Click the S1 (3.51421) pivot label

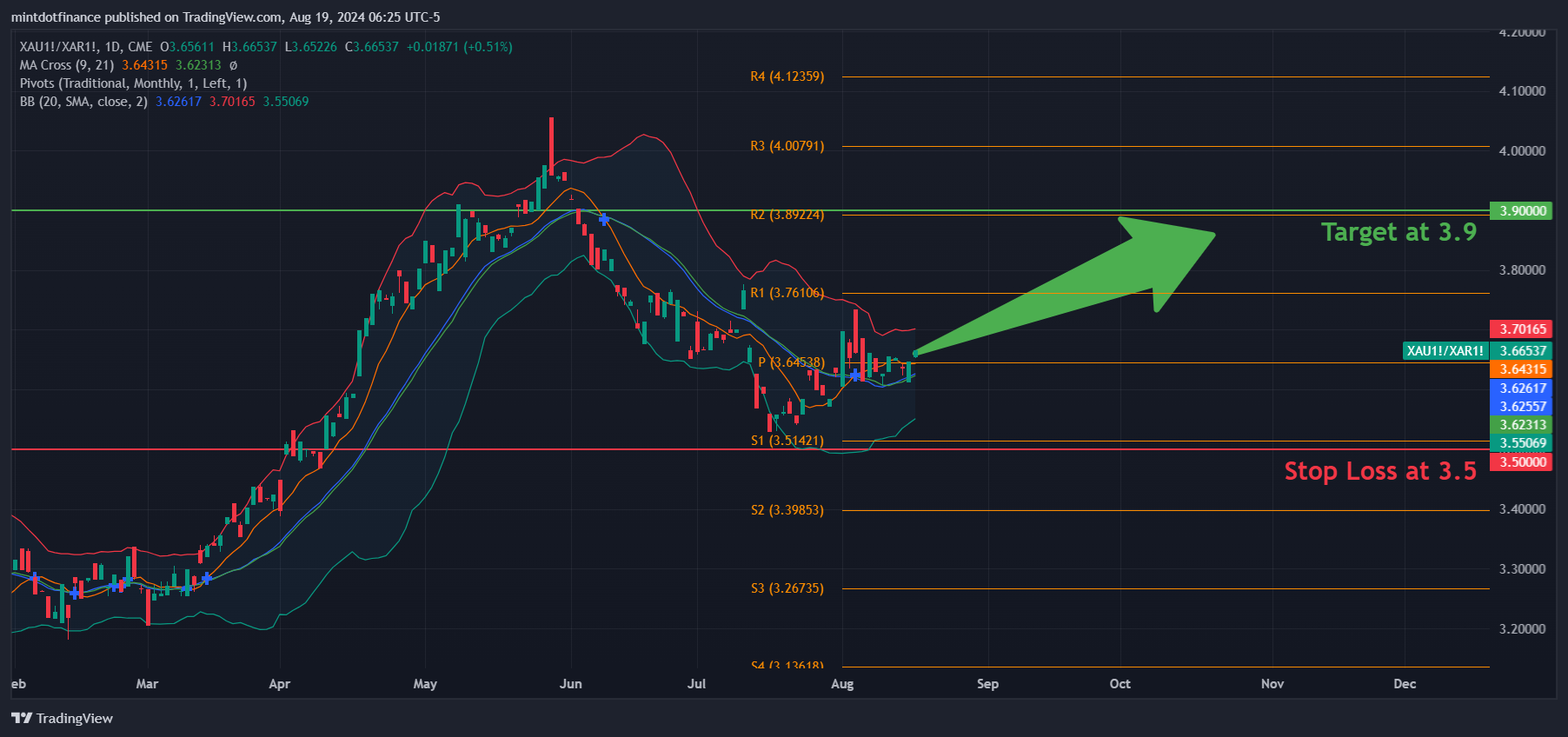(787, 441)
